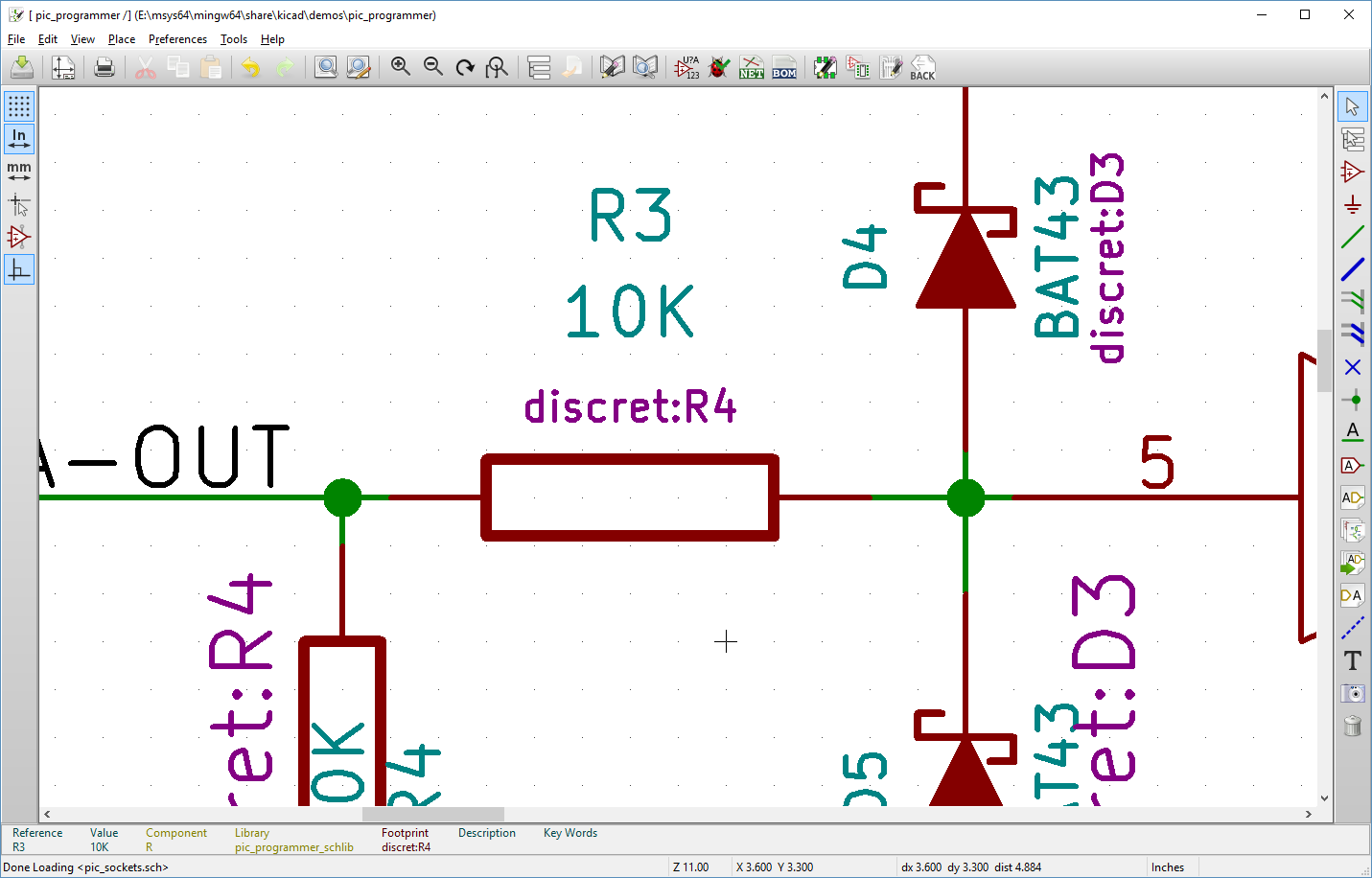Click the Zoom in magnifier icon
Screen dimensions: 1372x878
tap(401, 67)
